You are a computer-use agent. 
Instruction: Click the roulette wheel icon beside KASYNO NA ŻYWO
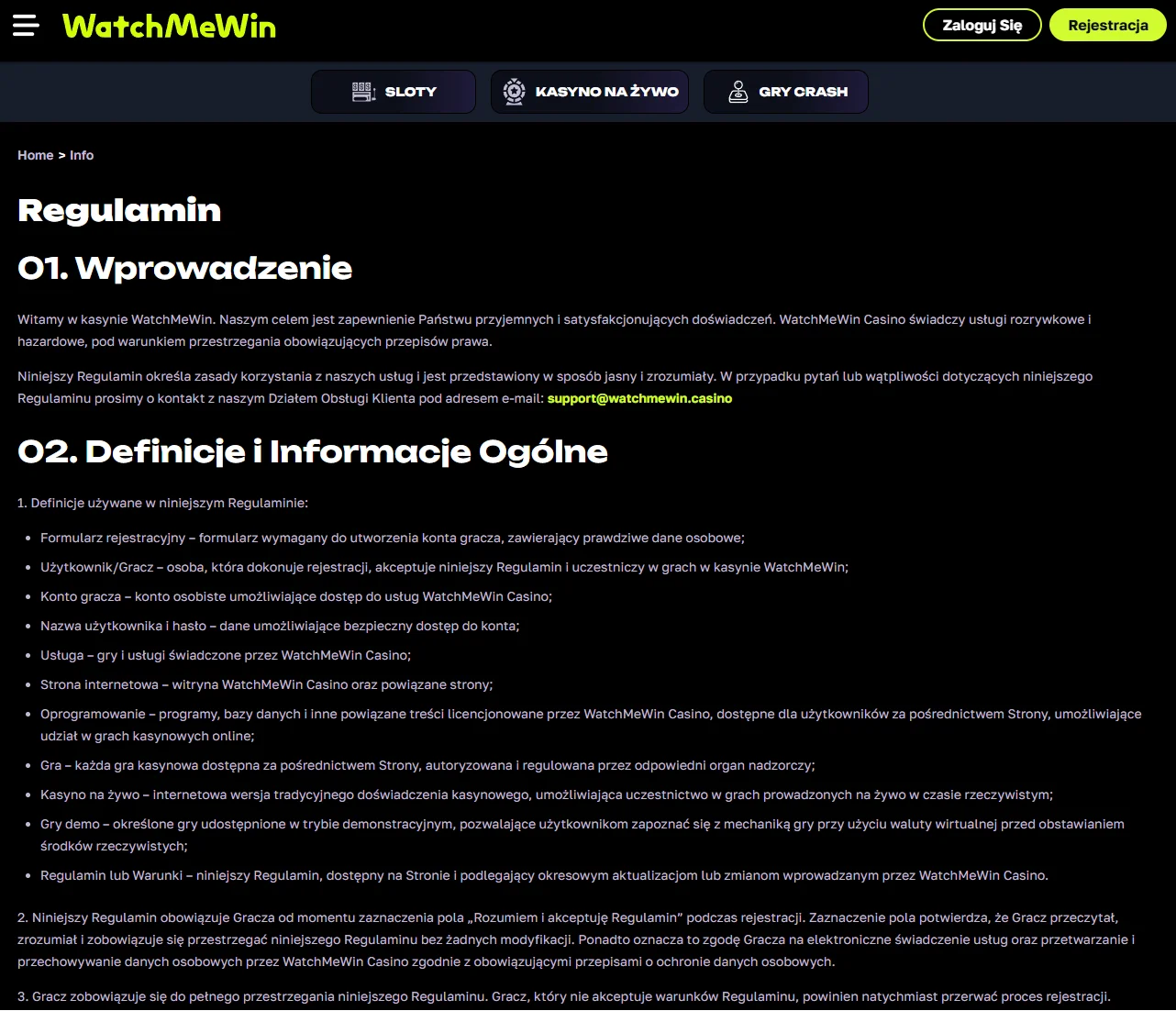pos(514,92)
